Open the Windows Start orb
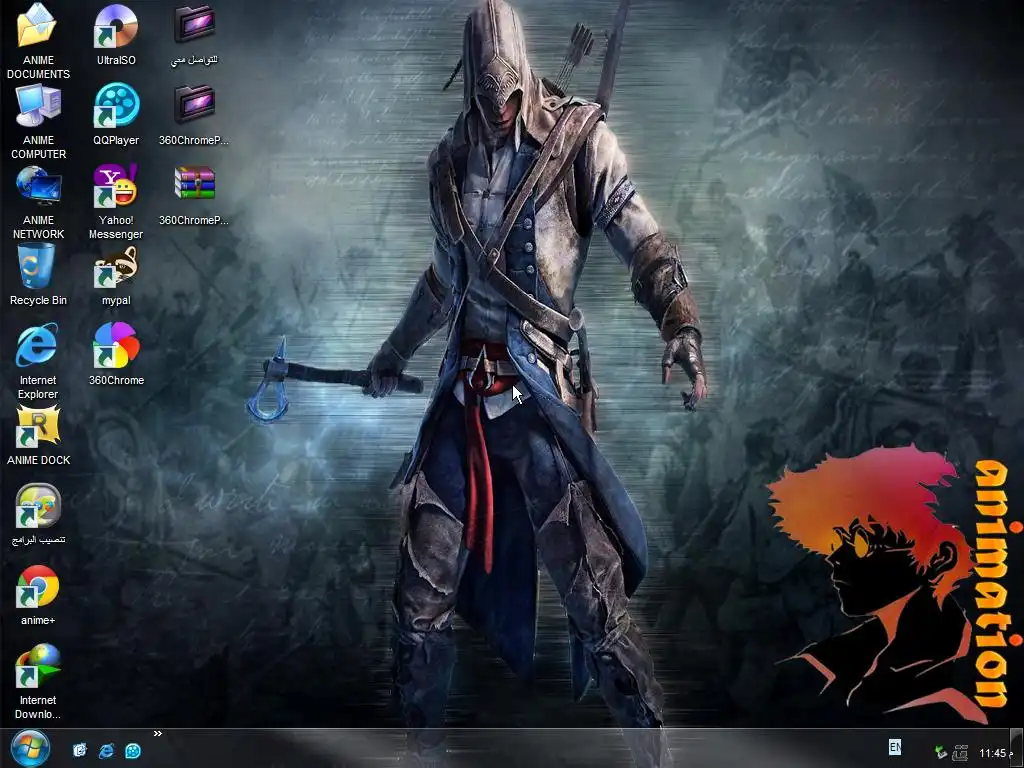 [30, 750]
